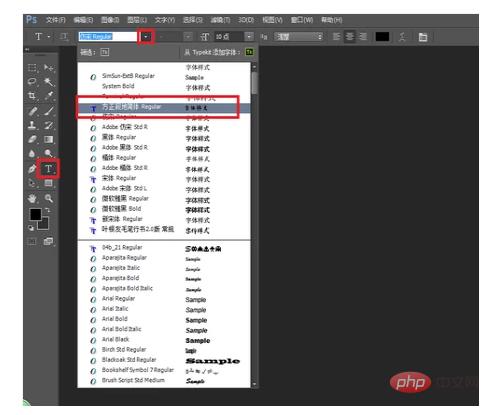
Task: Left align text
Action: coord(337,36)
